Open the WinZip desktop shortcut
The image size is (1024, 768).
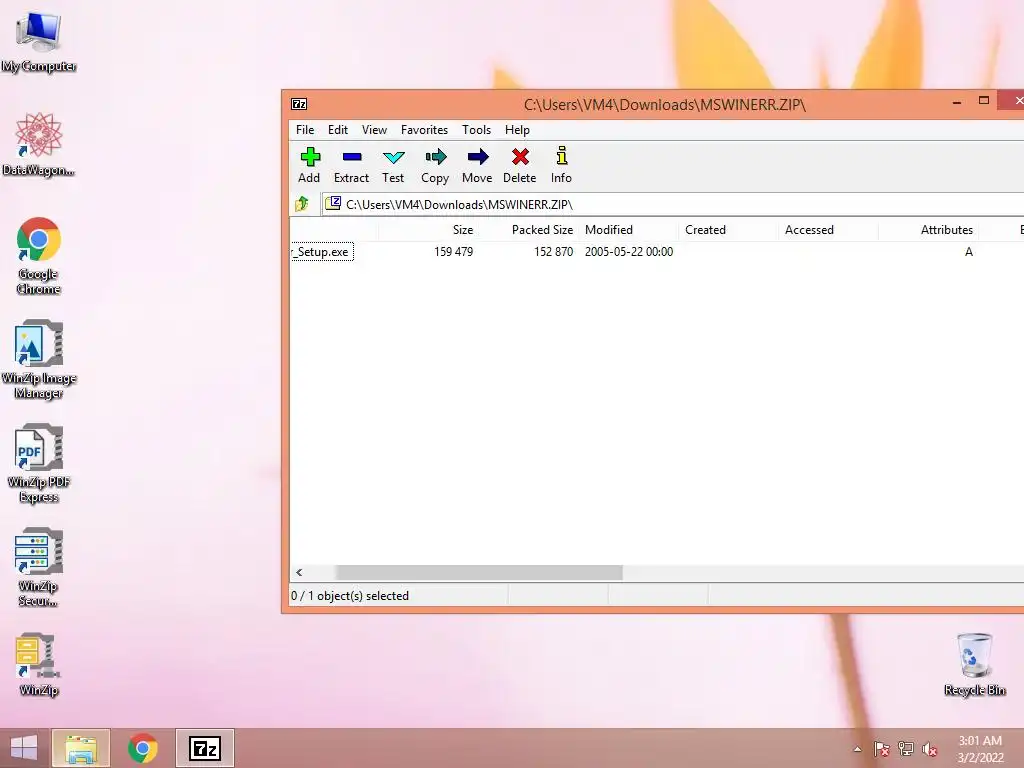click(39, 665)
